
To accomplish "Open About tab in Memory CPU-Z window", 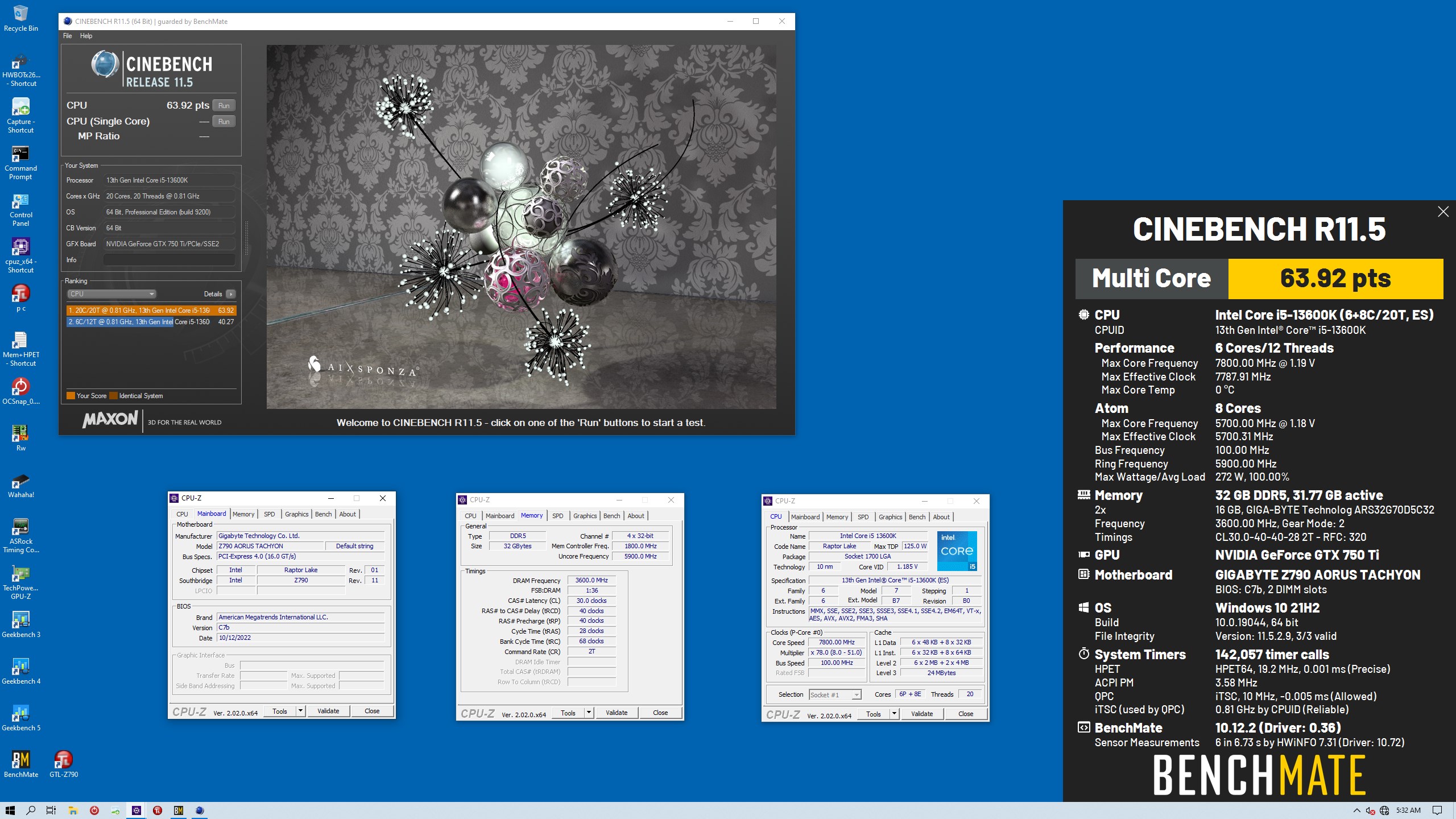I will pyautogui.click(x=636, y=516).
